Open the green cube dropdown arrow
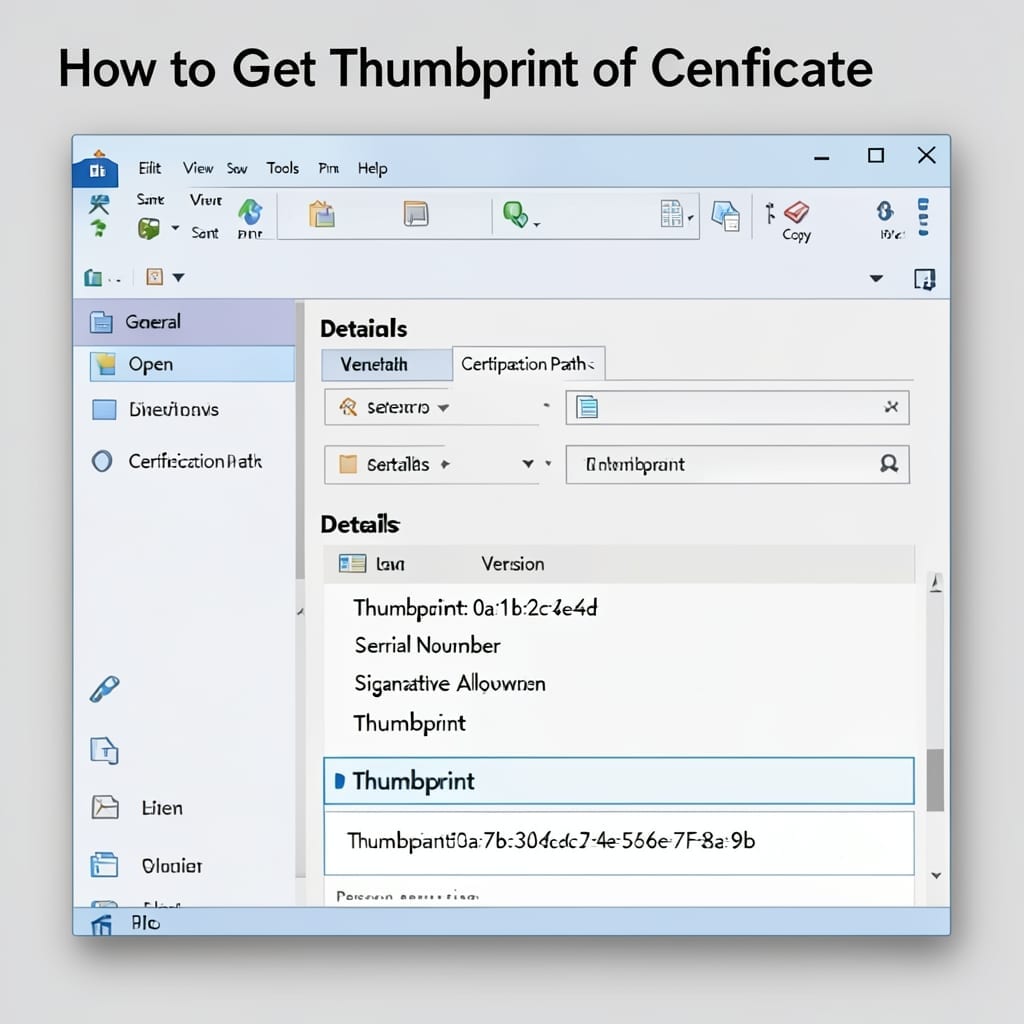The height and width of the screenshot is (1024, 1024). (x=175, y=228)
